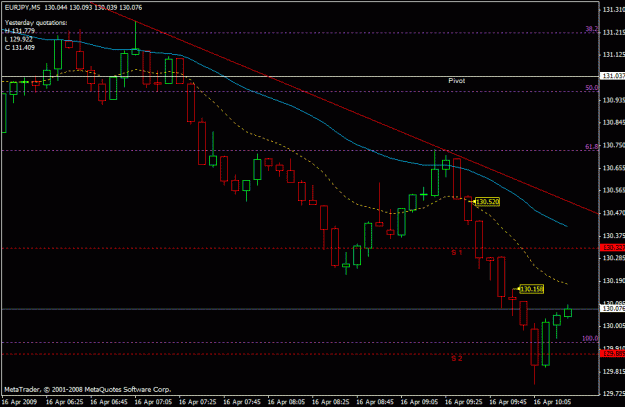Click the '16 Apr 2009' date label

coord(20,402)
